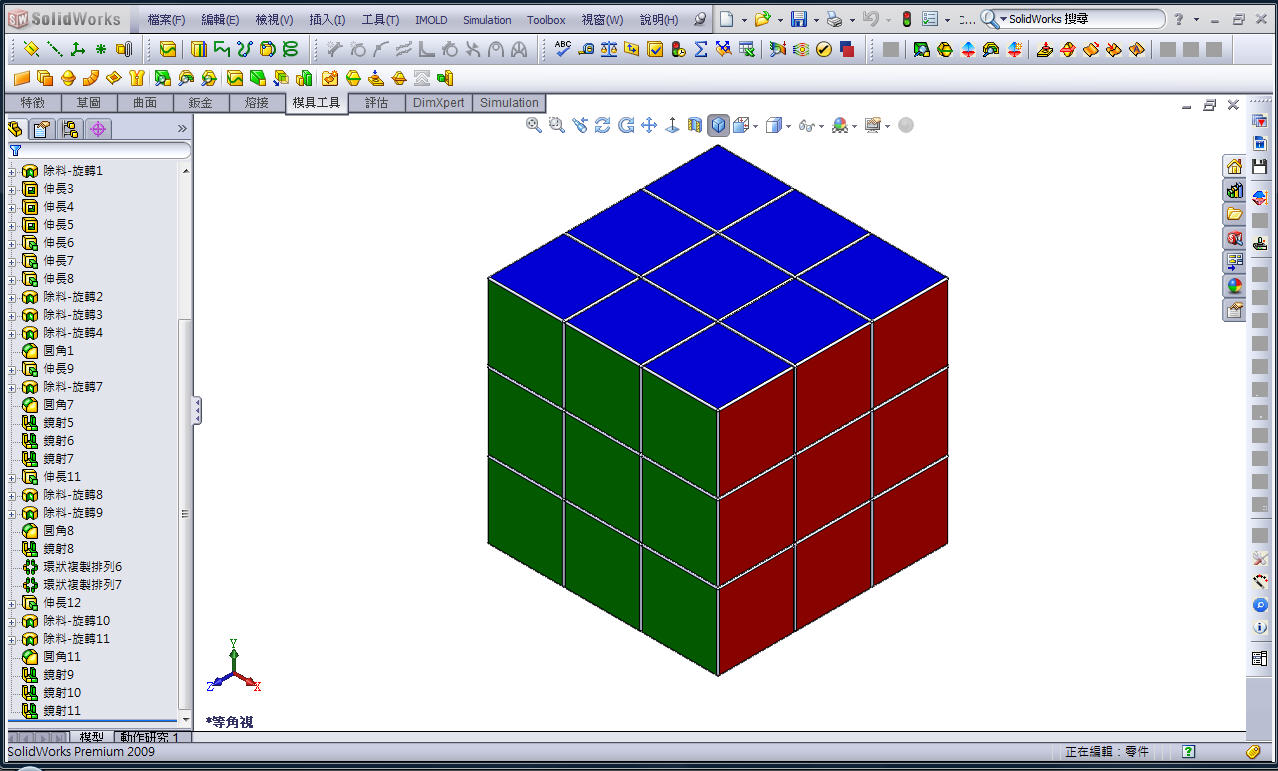The height and width of the screenshot is (771, 1278).
Task: Select the 圓角8 tree item
Action: pos(58,531)
